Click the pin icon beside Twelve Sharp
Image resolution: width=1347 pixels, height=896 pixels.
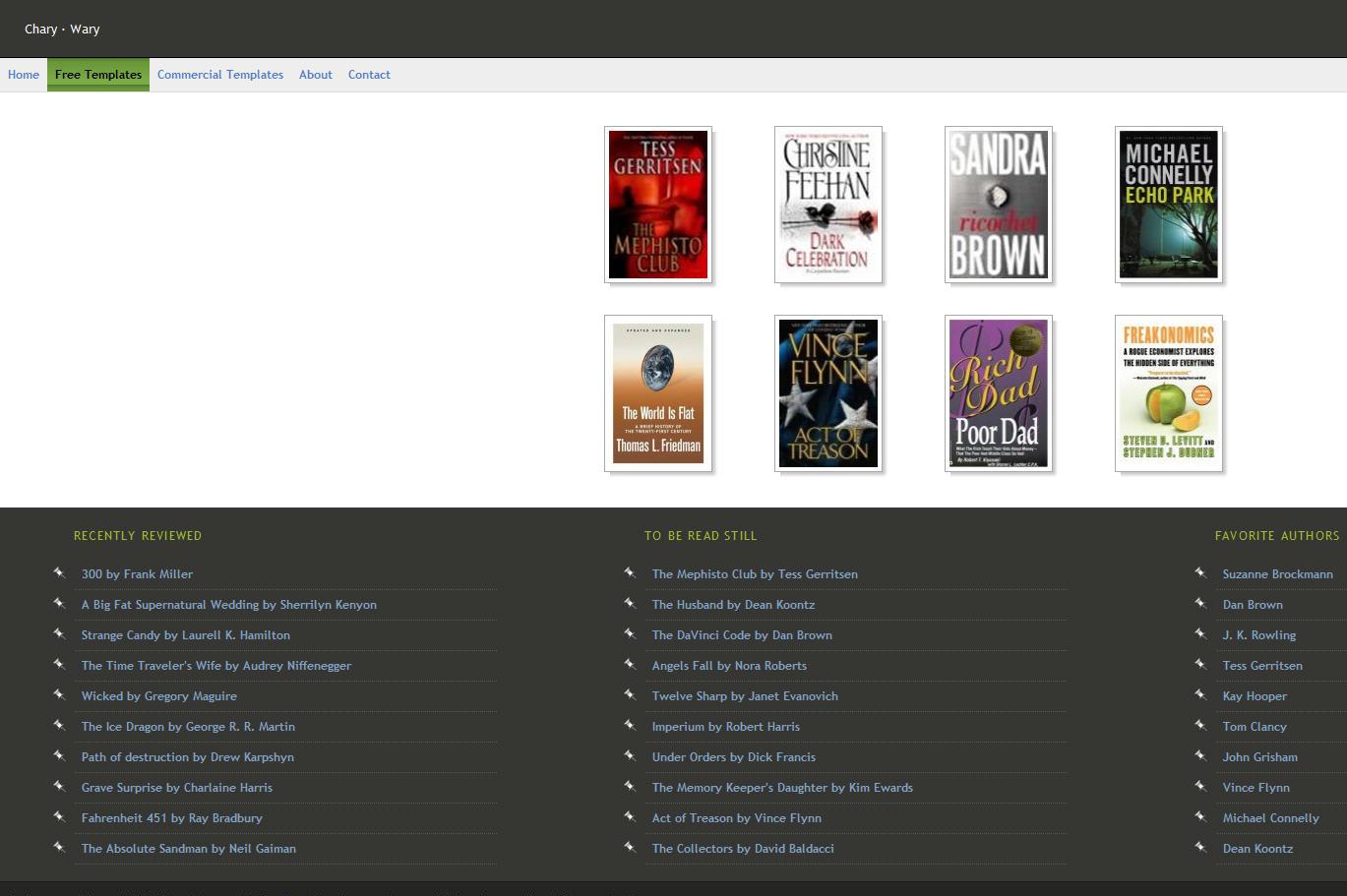[630, 694]
